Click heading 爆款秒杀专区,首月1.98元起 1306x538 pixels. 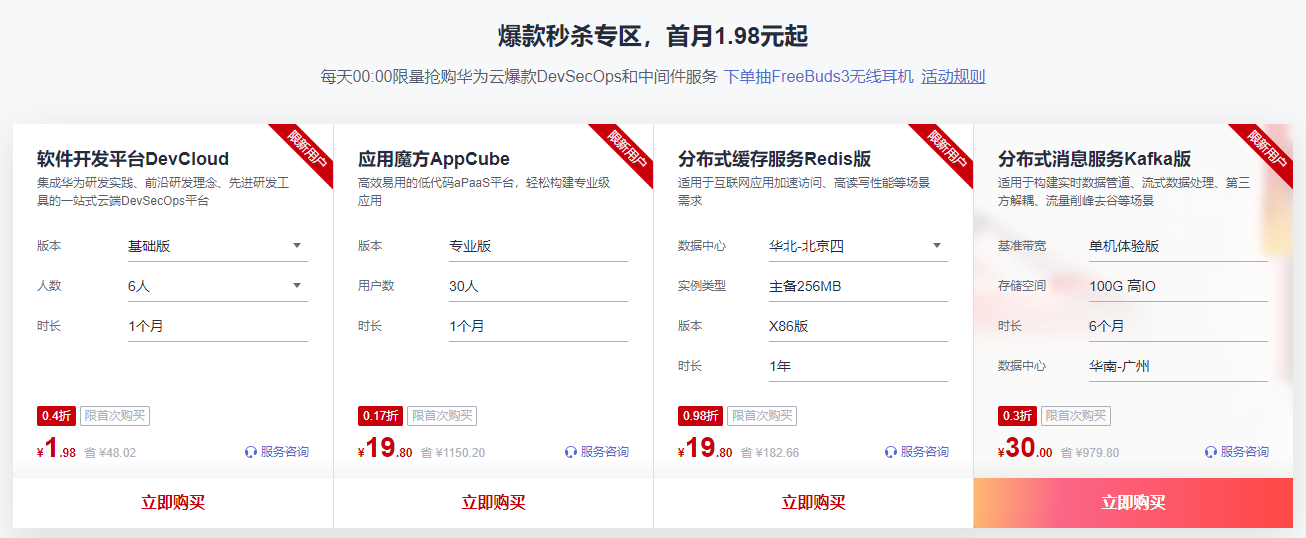pos(653,36)
